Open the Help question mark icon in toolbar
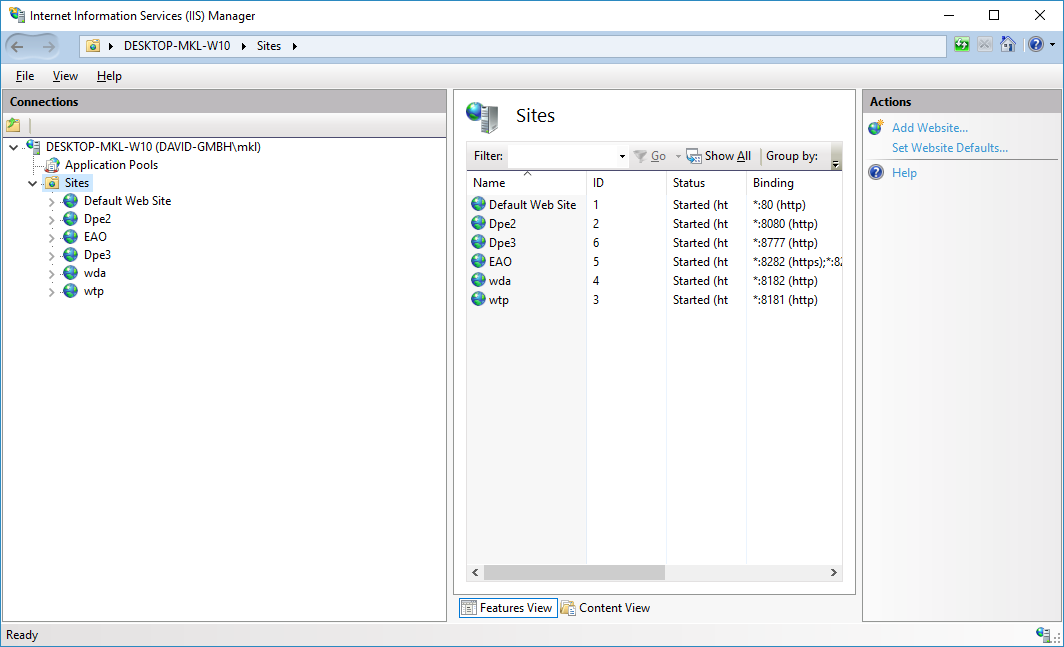Viewport: 1064px width, 647px height. 1035,45
